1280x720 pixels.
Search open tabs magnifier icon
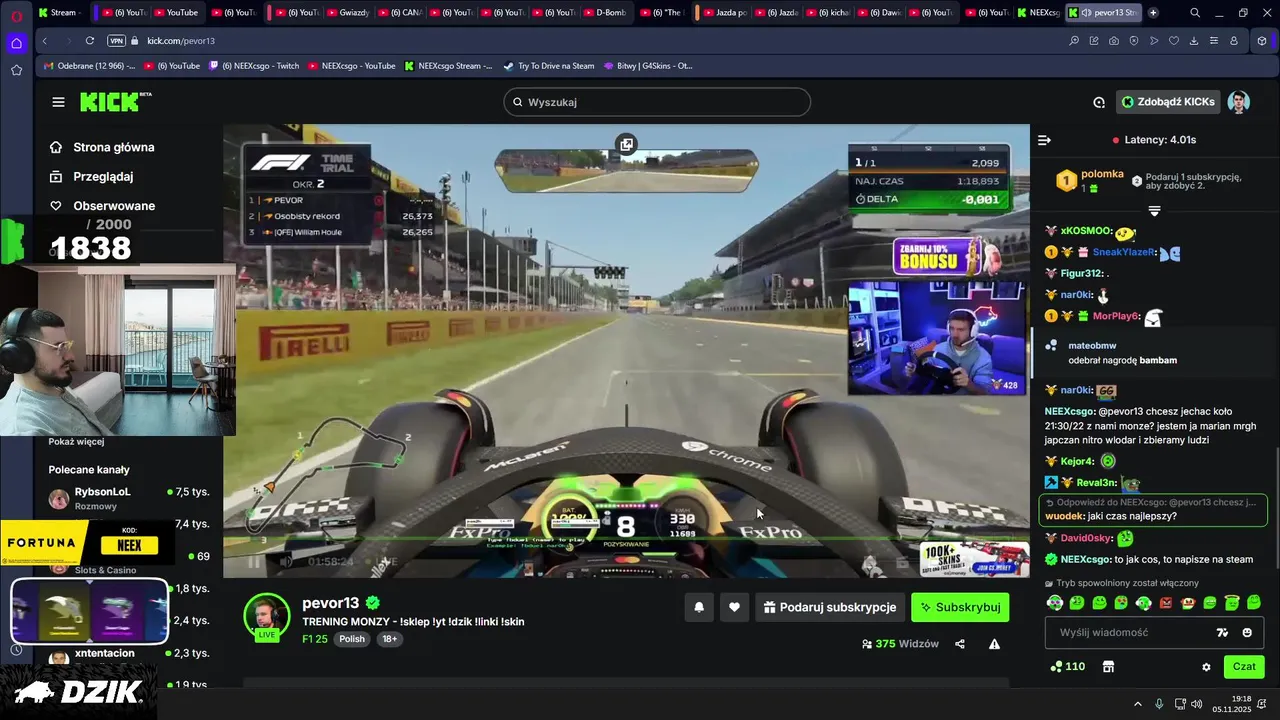pos(1195,13)
